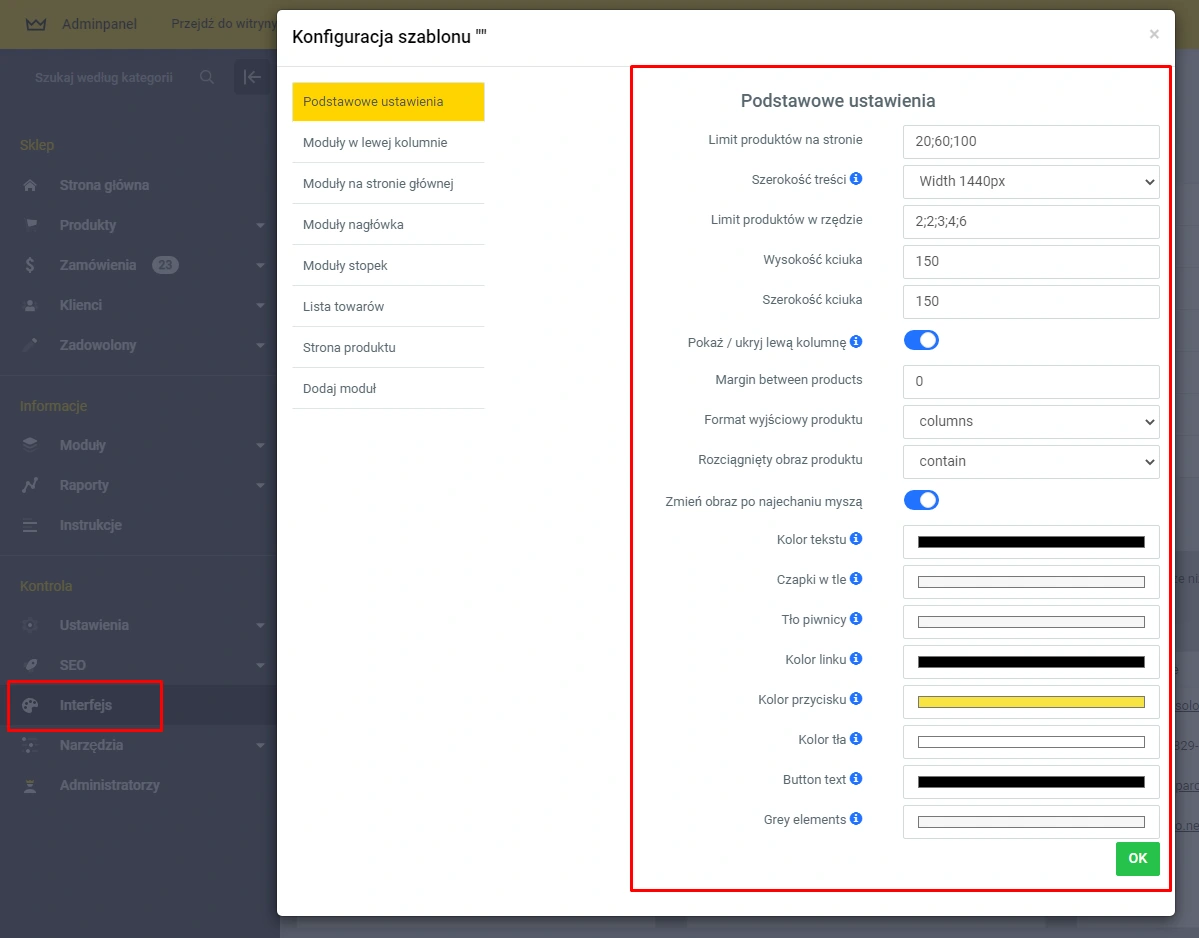This screenshot has width=1199, height=938.
Task: Click info icon next to Szerokość treści
Action: tap(856, 180)
